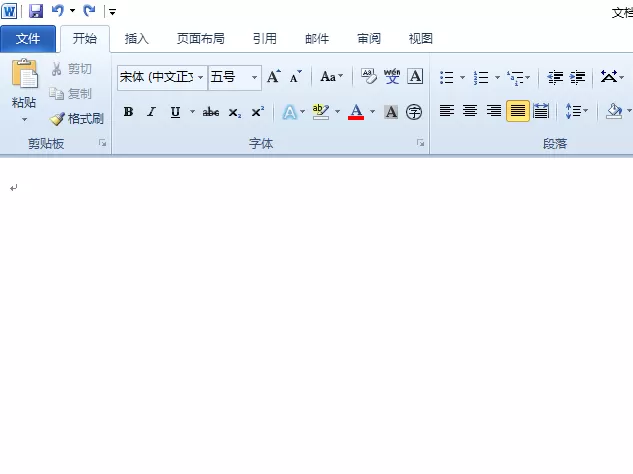Image resolution: width=633 pixels, height=474 pixels.
Task: Expand the font name dropdown
Action: point(201,77)
